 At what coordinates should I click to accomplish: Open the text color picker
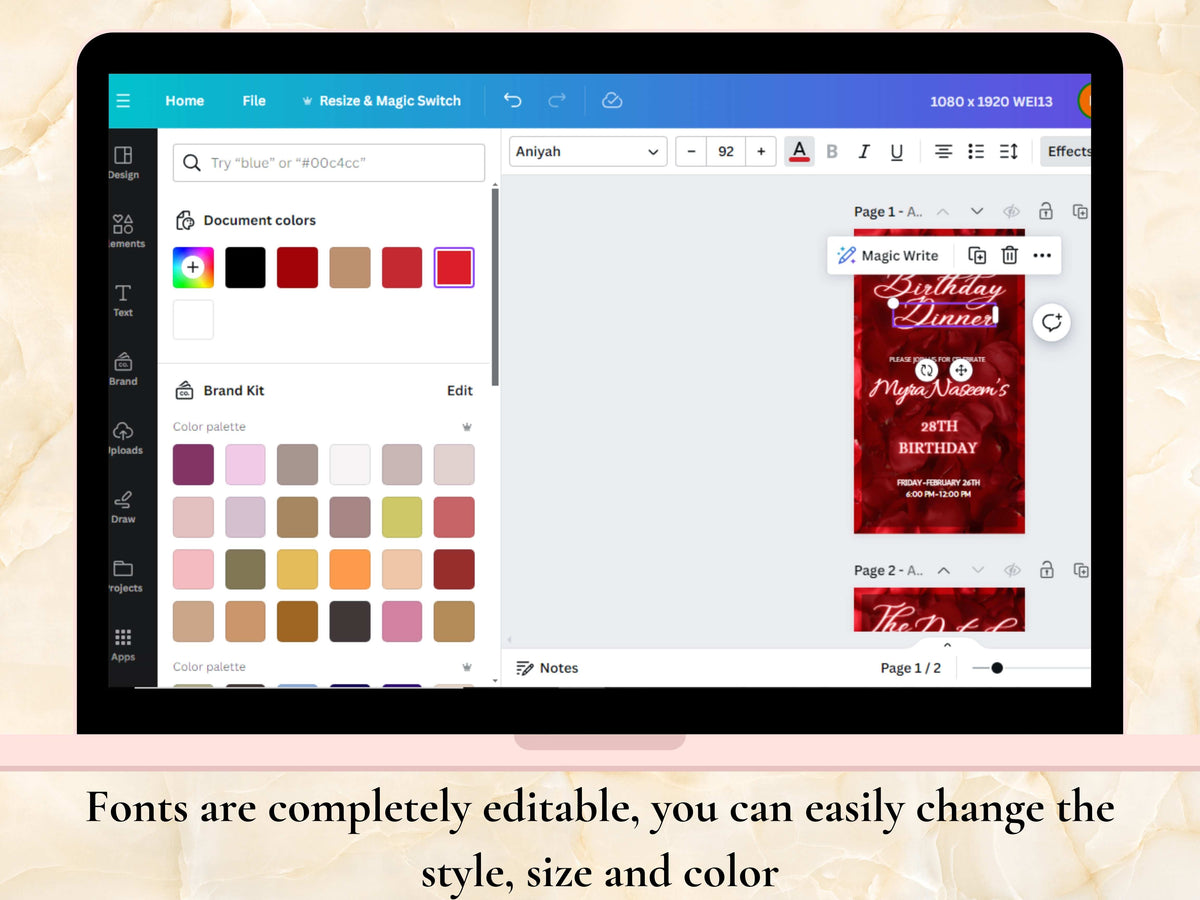click(799, 152)
